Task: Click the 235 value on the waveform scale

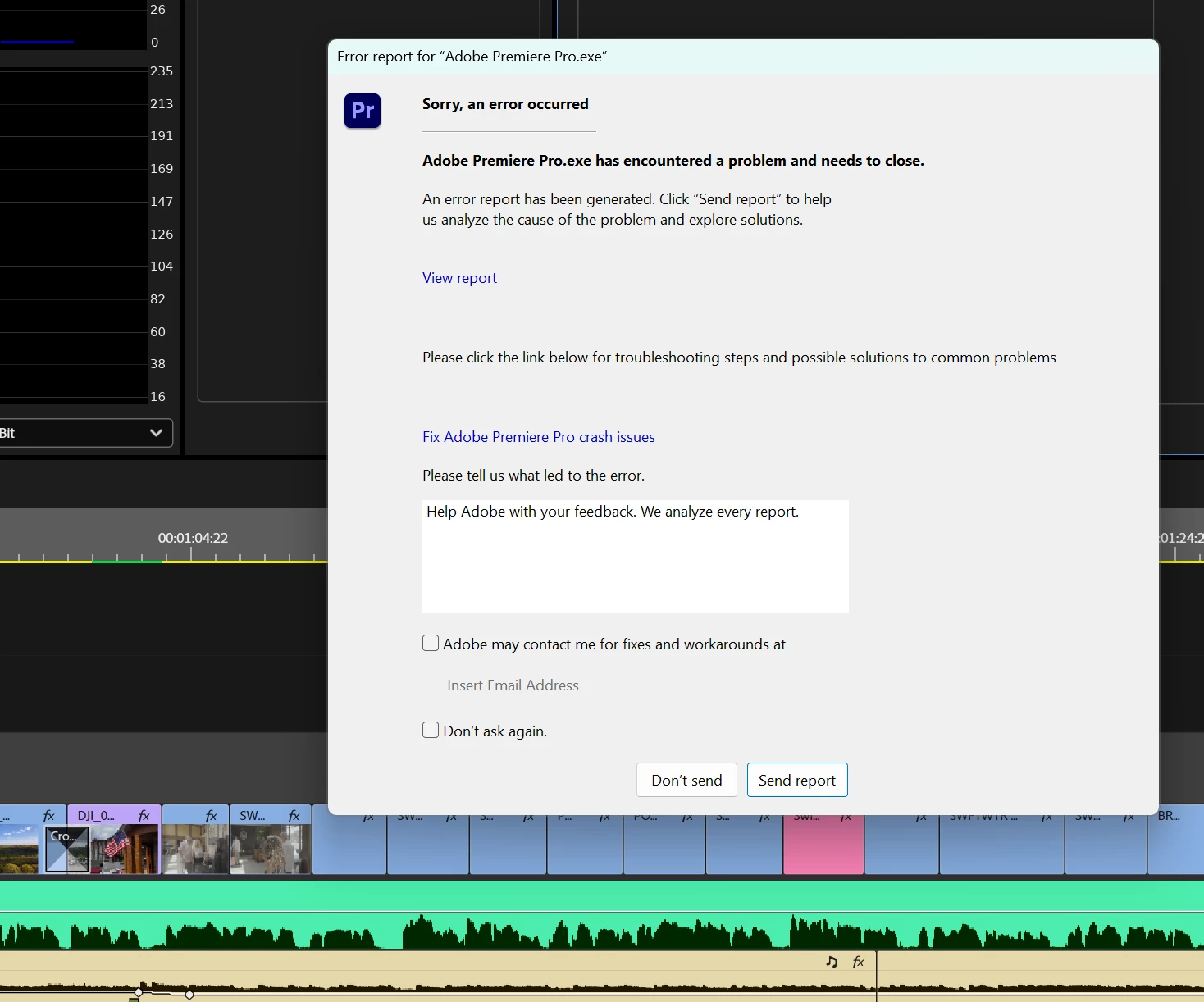Action: point(162,71)
